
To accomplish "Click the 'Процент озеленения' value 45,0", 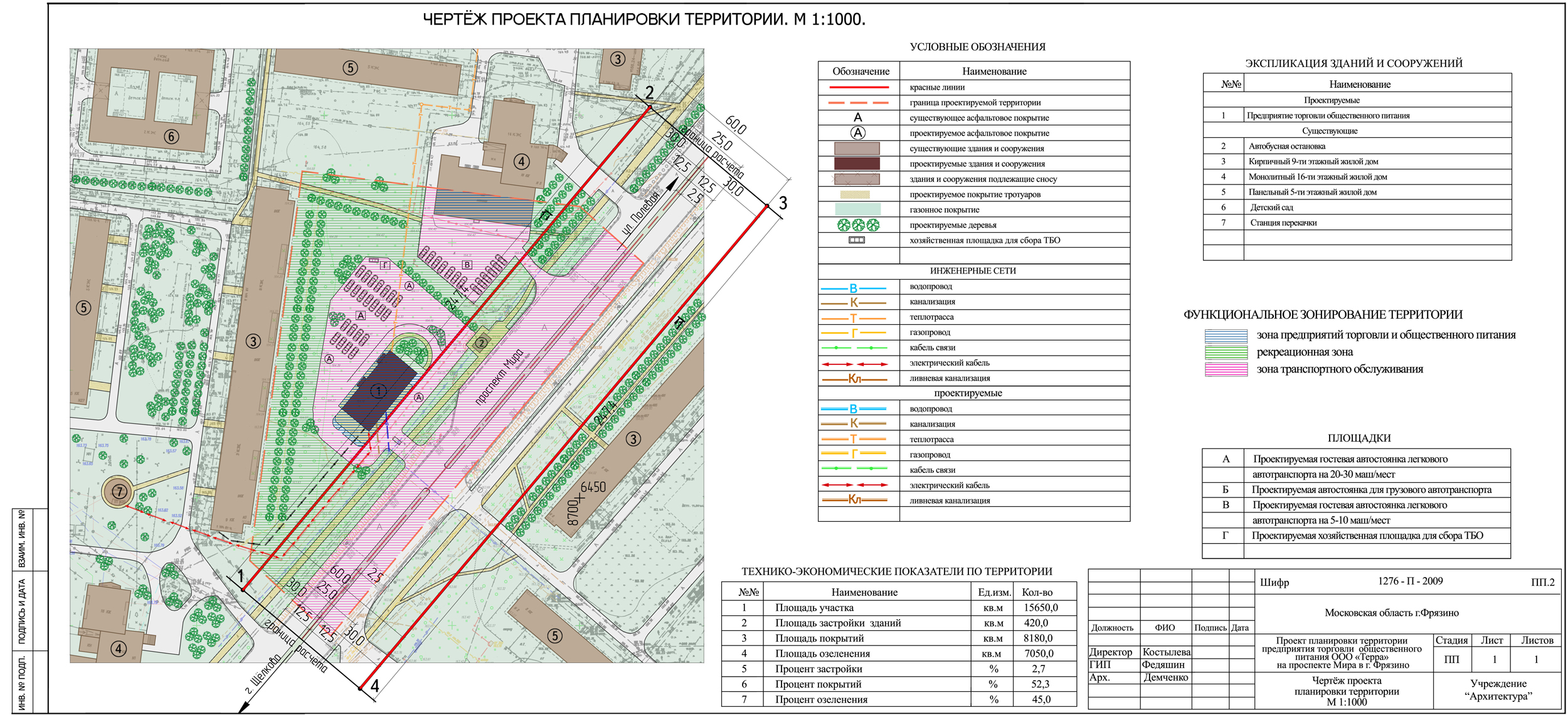I will (1041, 699).
